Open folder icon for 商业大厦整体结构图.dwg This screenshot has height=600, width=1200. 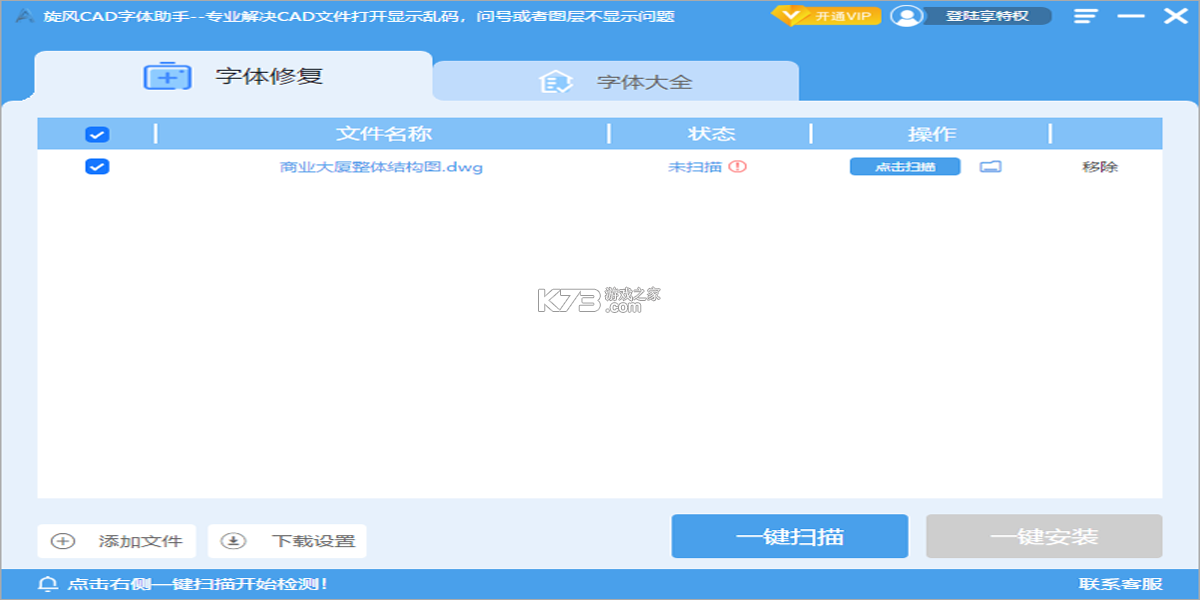pos(990,167)
